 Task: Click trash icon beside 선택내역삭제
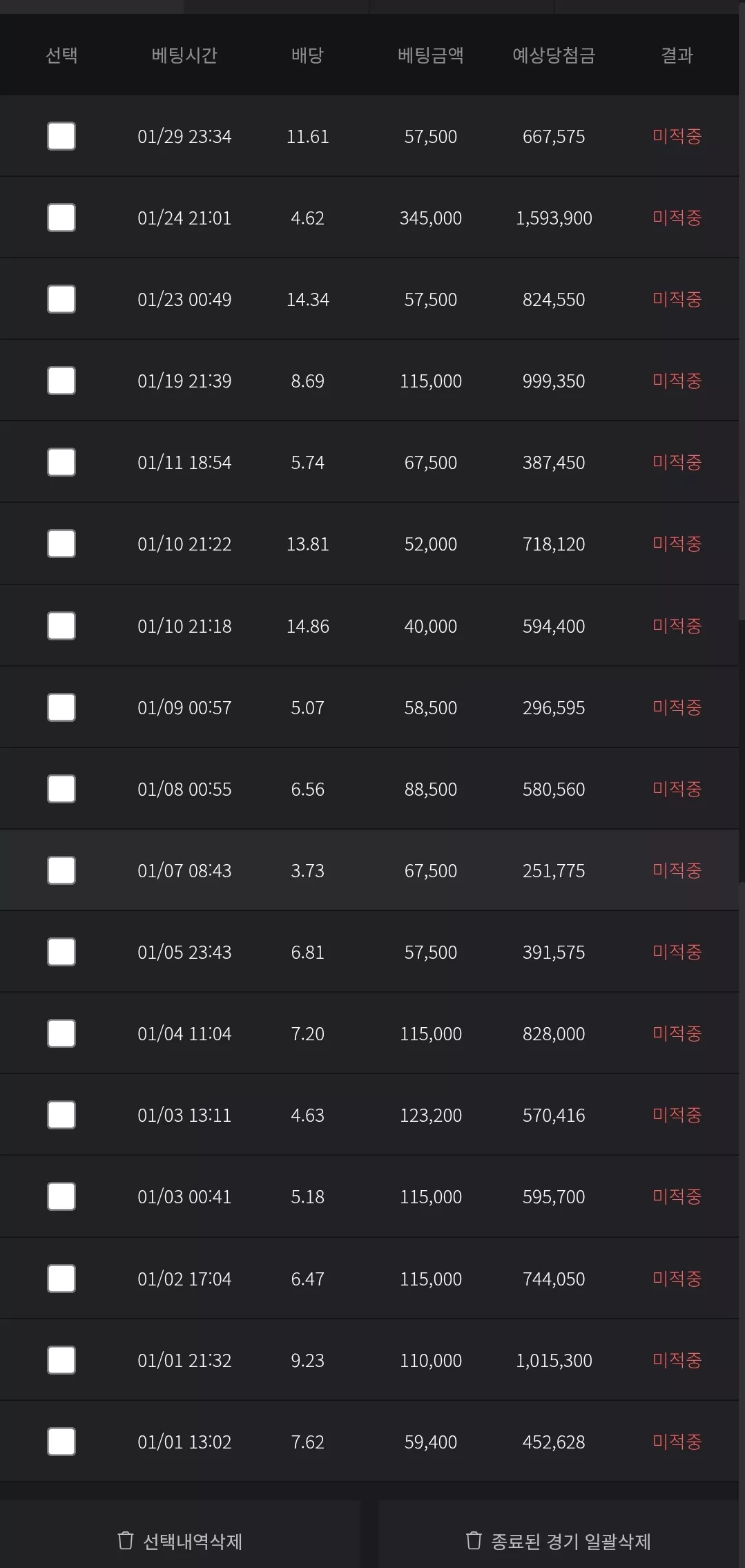click(x=125, y=1540)
